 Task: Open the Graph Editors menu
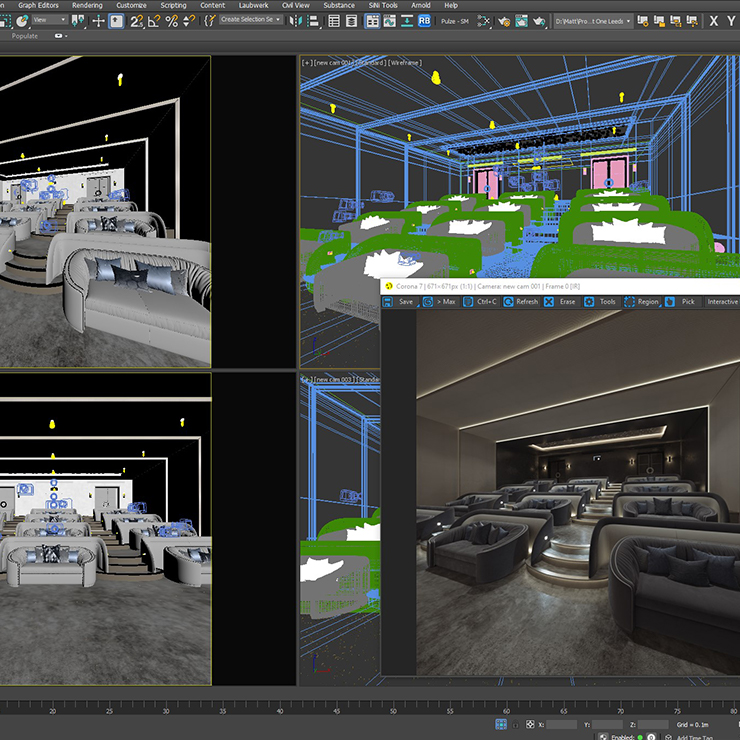click(x=38, y=5)
